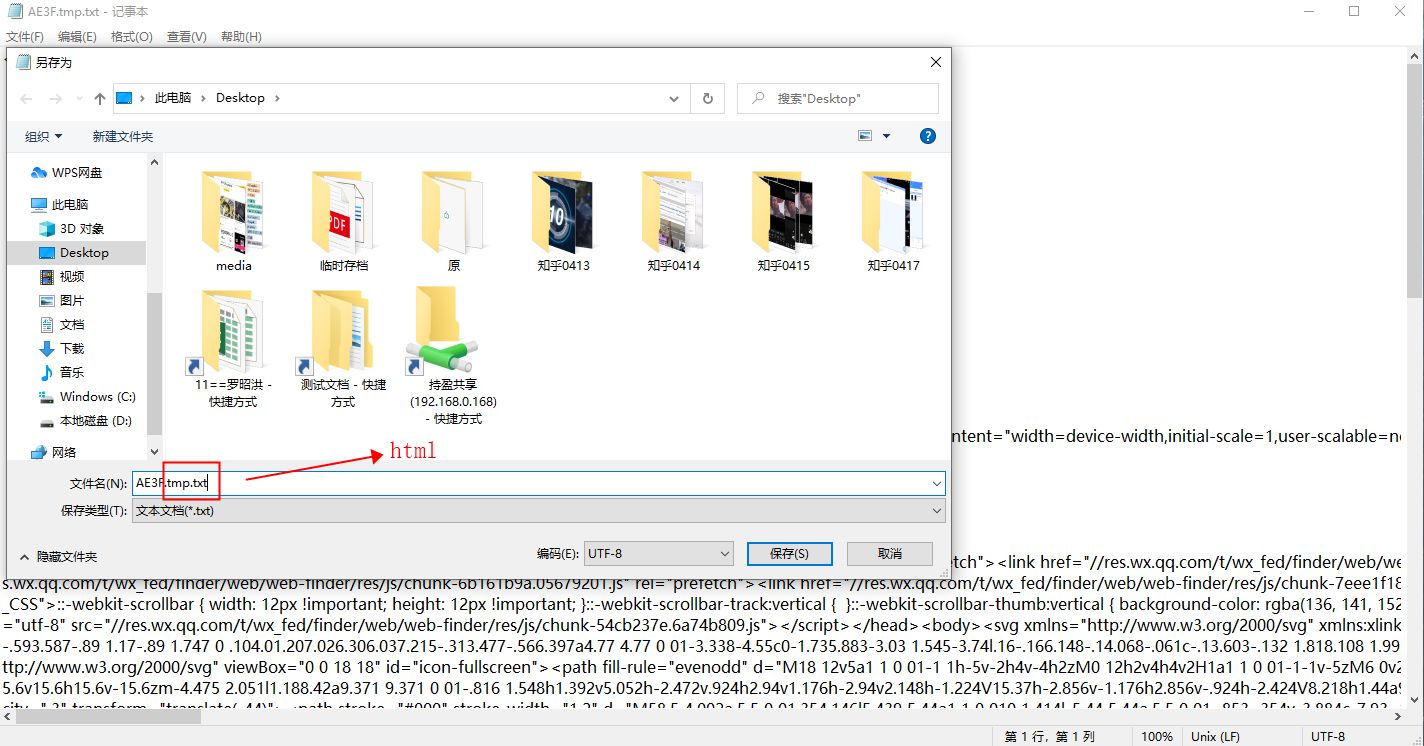This screenshot has width=1424, height=746.
Task: Open the media folder
Action: 233,222
